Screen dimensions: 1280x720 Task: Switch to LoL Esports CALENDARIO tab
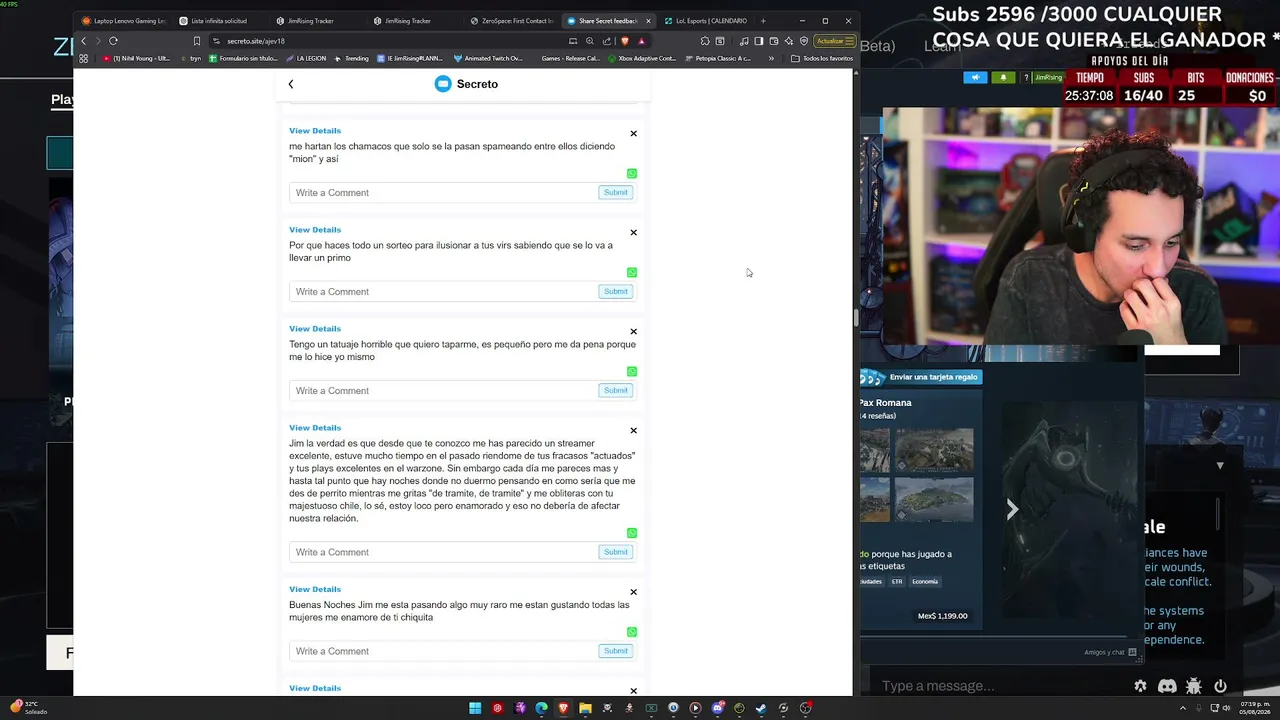[x=705, y=21]
